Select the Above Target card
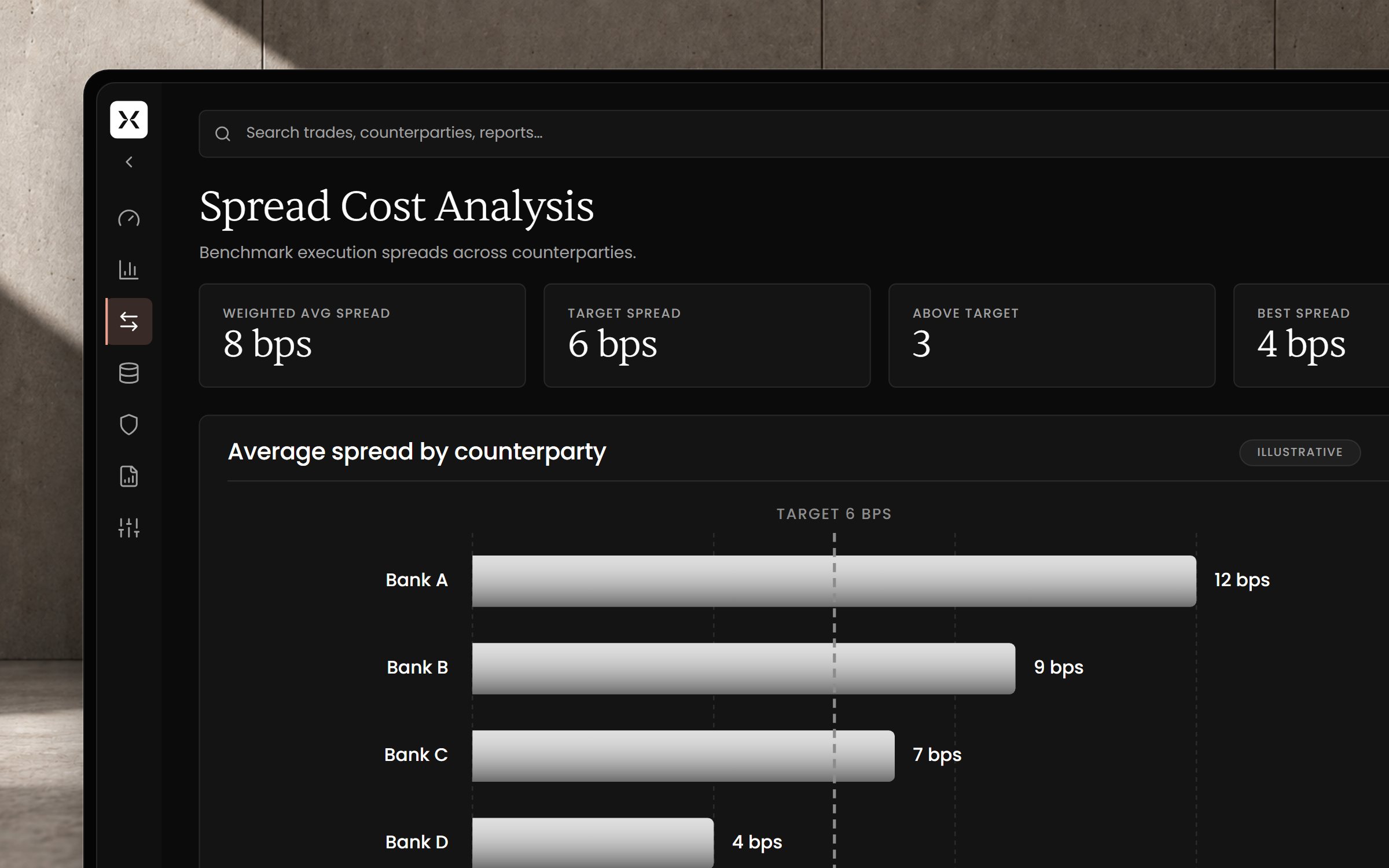1389x868 pixels. [x=1052, y=335]
